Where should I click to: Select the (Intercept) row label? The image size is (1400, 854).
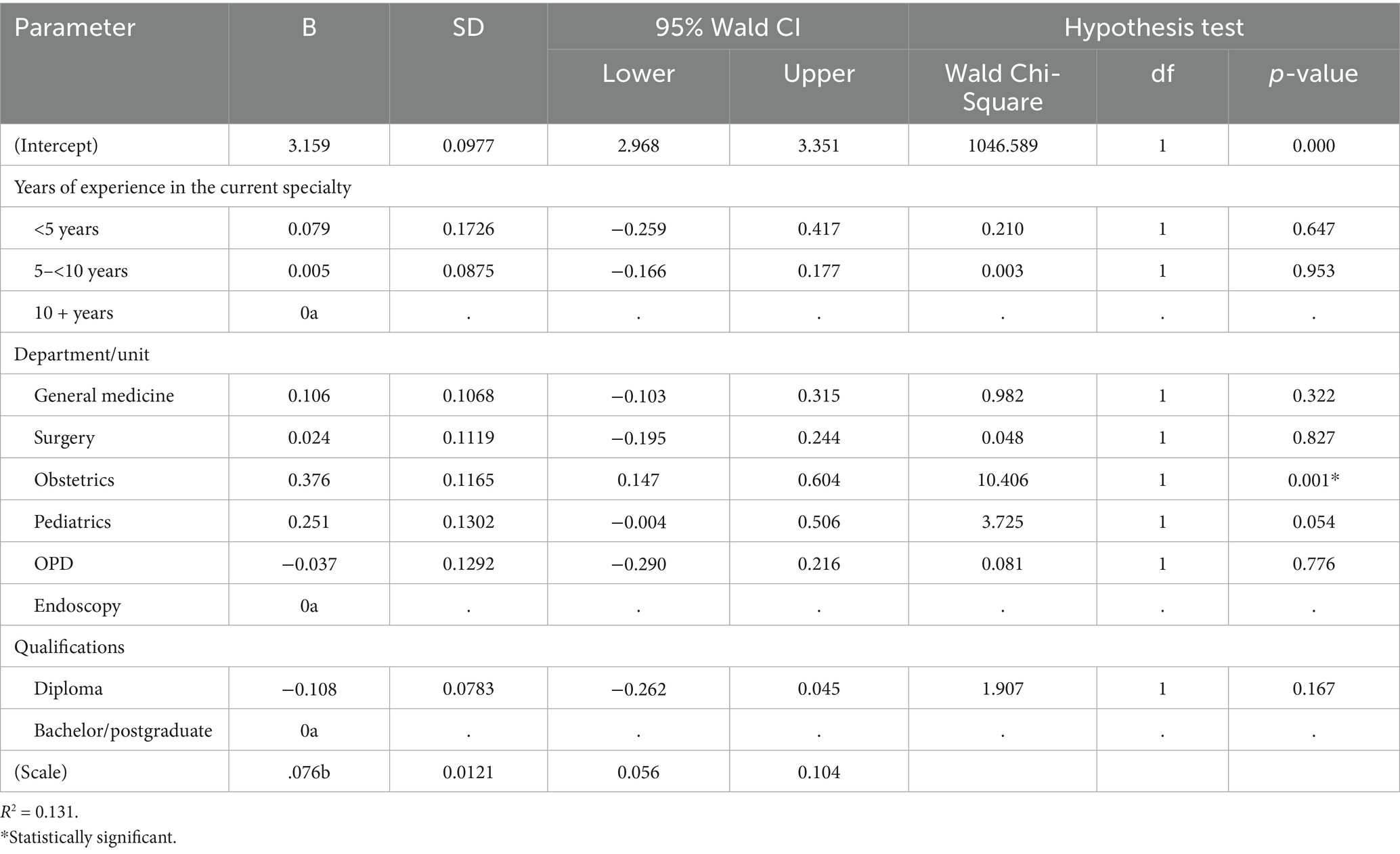(x=56, y=145)
